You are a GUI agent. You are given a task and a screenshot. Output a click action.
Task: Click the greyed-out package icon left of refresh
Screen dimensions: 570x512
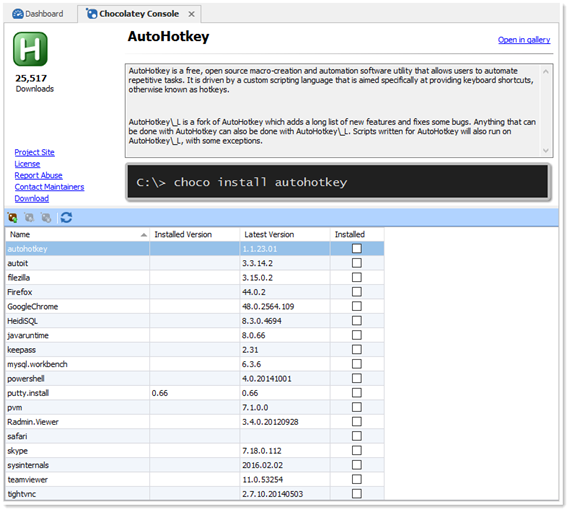tap(46, 218)
